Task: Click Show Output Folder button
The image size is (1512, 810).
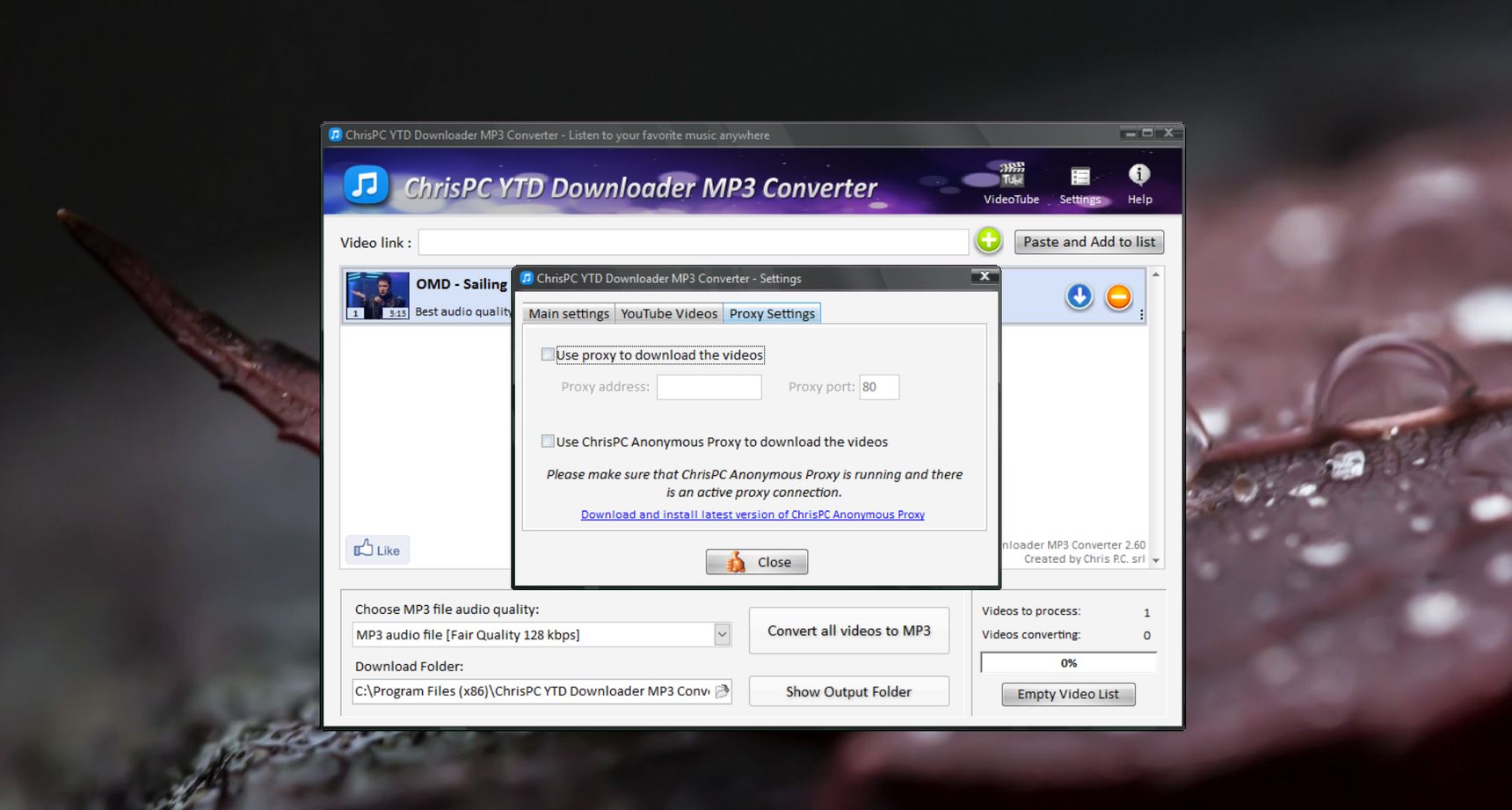Action: click(x=849, y=691)
